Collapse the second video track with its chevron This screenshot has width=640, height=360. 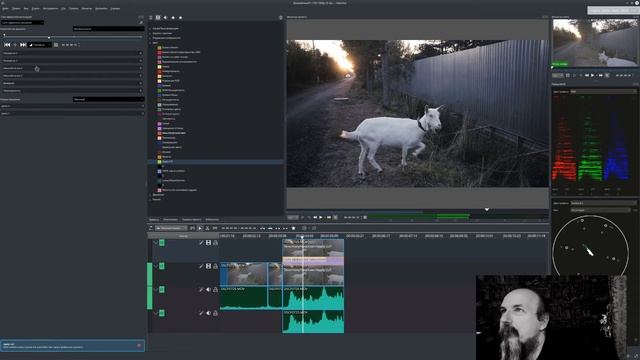coord(156,266)
